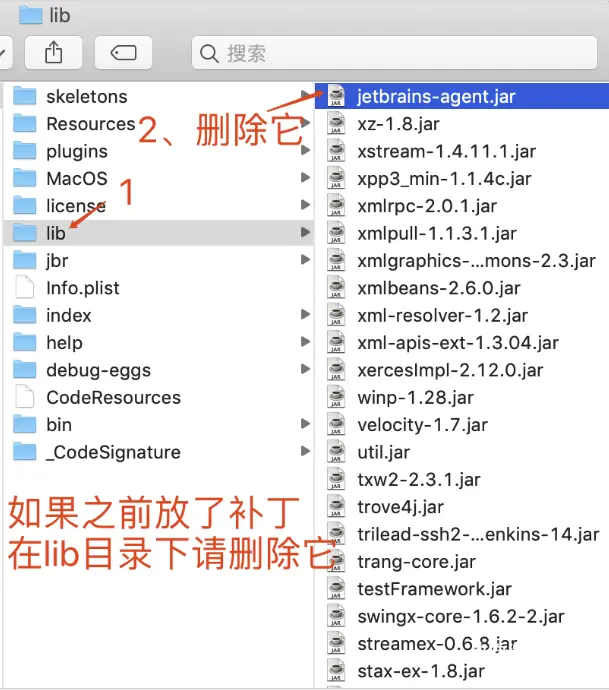
Task: Select the Info.plist file icon
Action: click(25, 287)
